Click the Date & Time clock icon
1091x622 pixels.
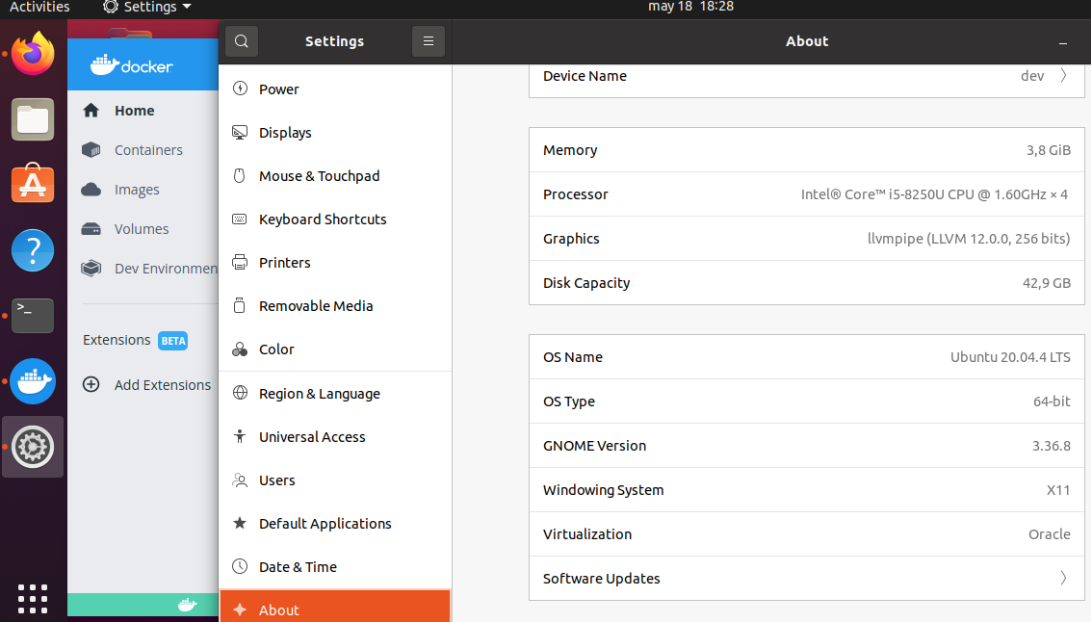[240, 566]
